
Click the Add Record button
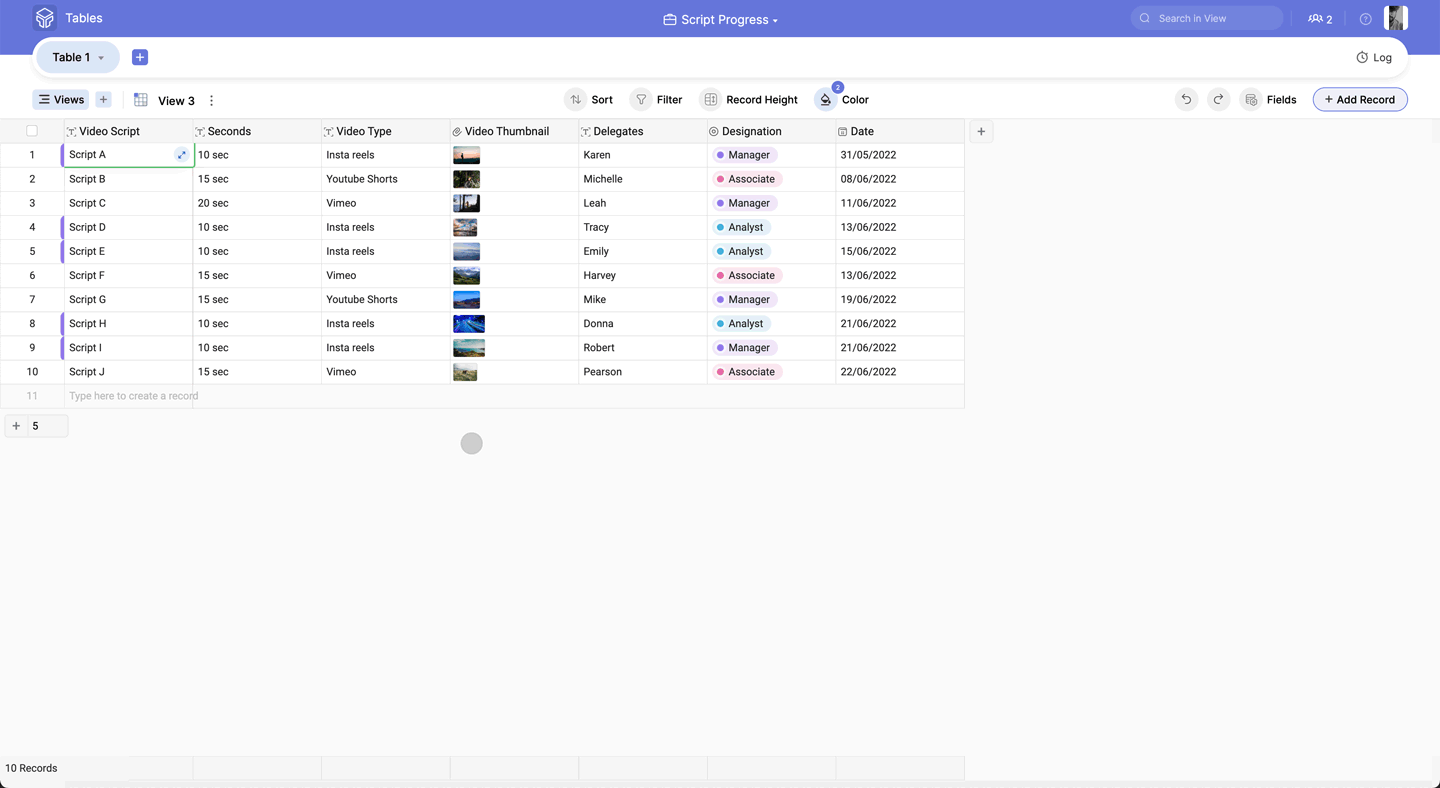1360,99
